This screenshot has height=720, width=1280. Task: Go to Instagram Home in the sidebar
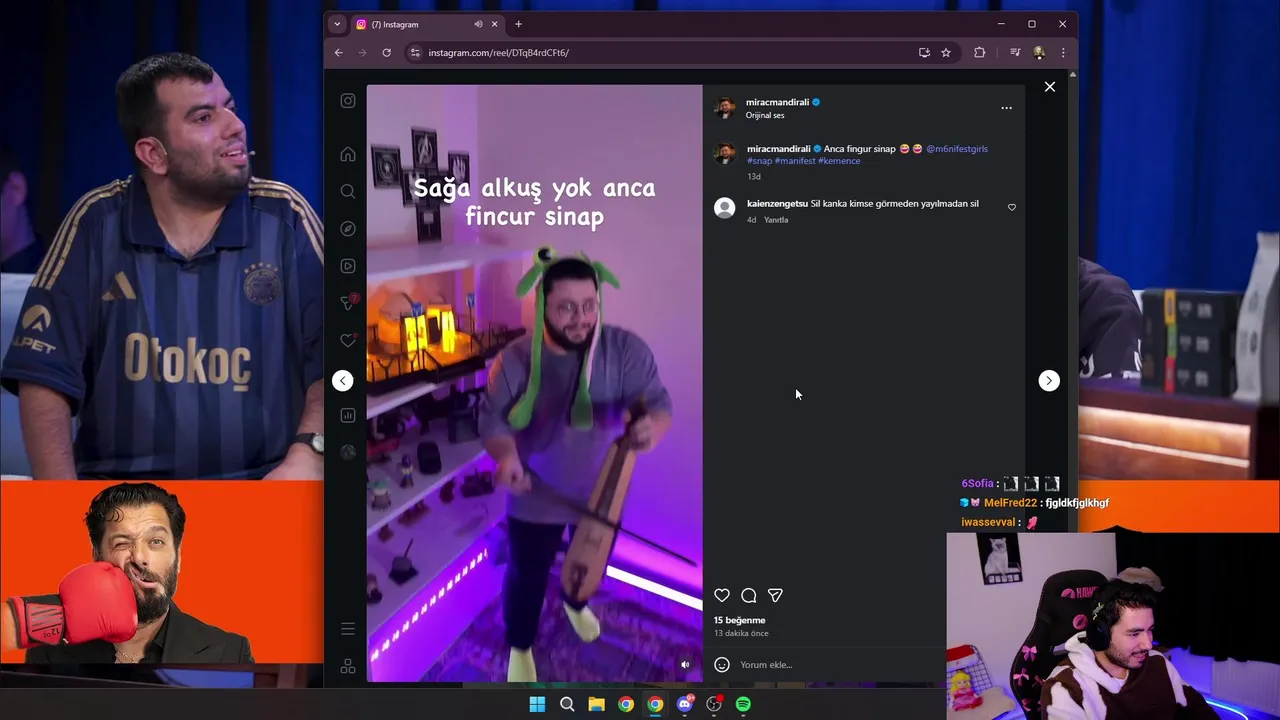[348, 154]
